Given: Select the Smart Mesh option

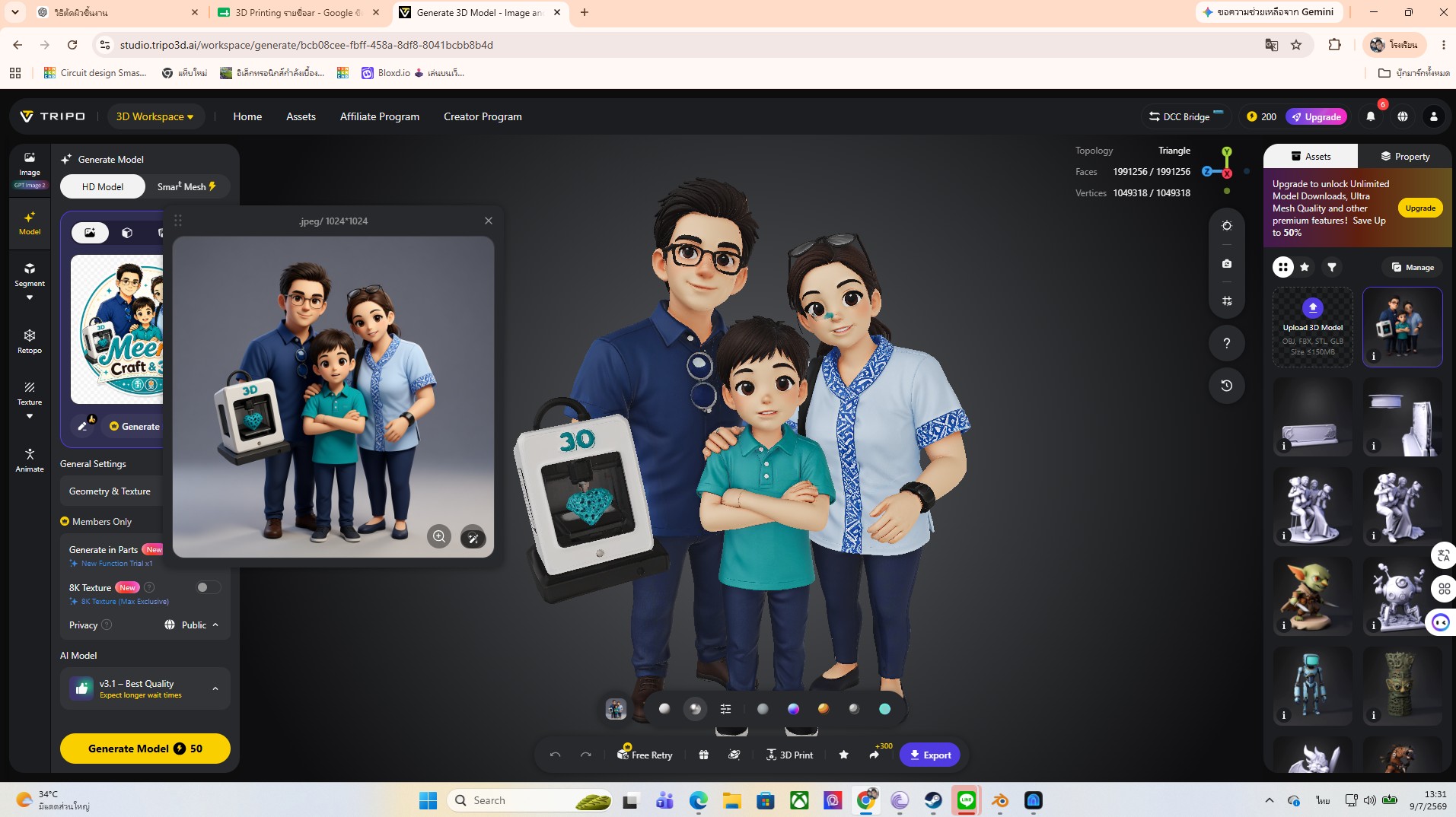Looking at the screenshot, I should pyautogui.click(x=186, y=186).
